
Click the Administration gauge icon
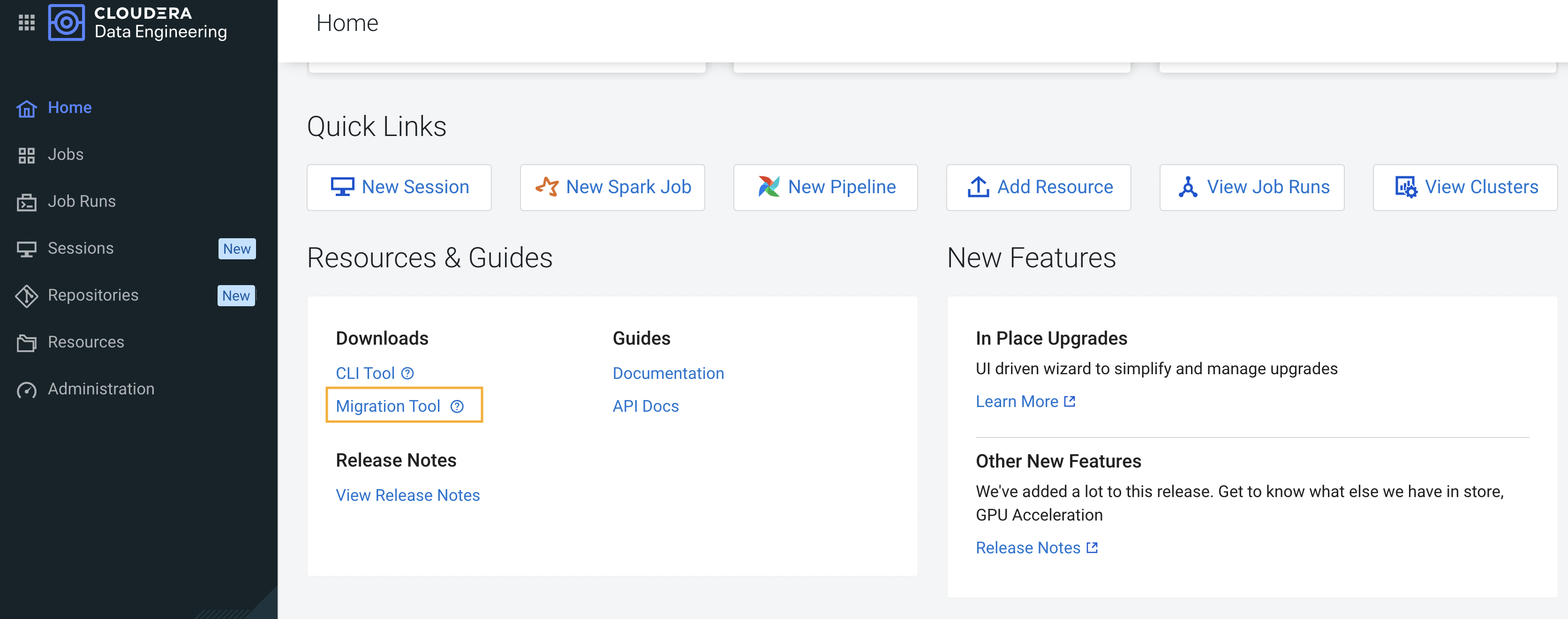26,390
